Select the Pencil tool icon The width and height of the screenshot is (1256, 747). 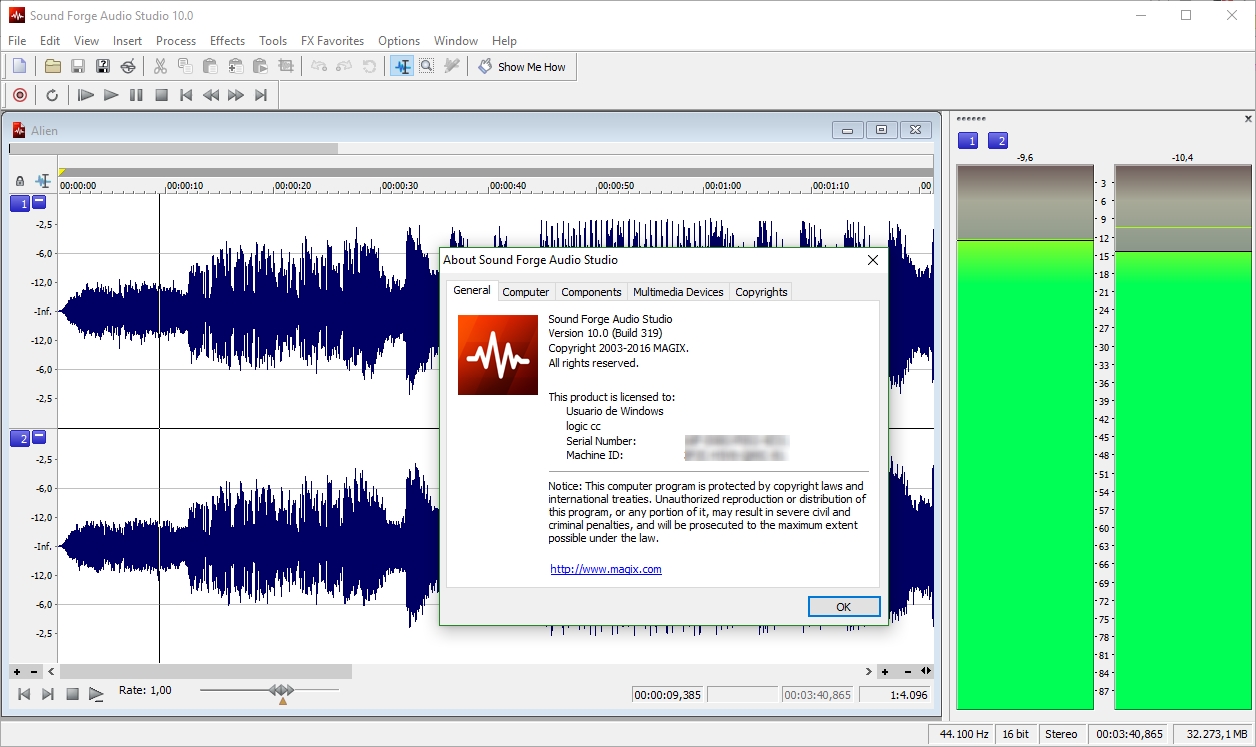pos(452,67)
